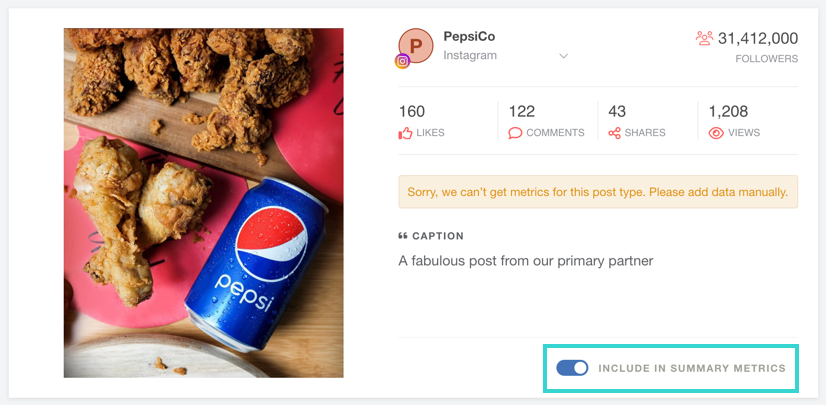The image size is (826, 405).
Task: Expand the Instagram account dropdown chevron
Action: click(x=563, y=56)
